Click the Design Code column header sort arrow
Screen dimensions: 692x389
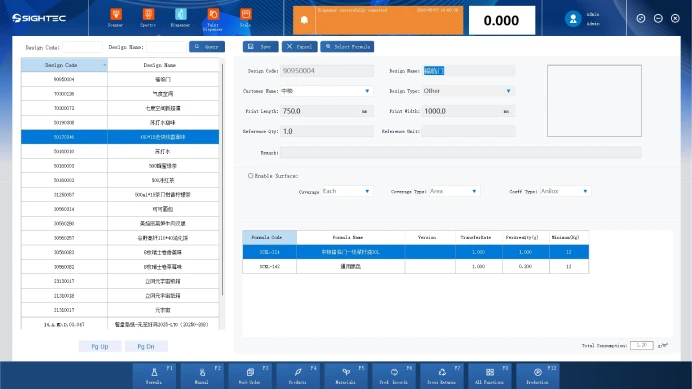click(104, 65)
